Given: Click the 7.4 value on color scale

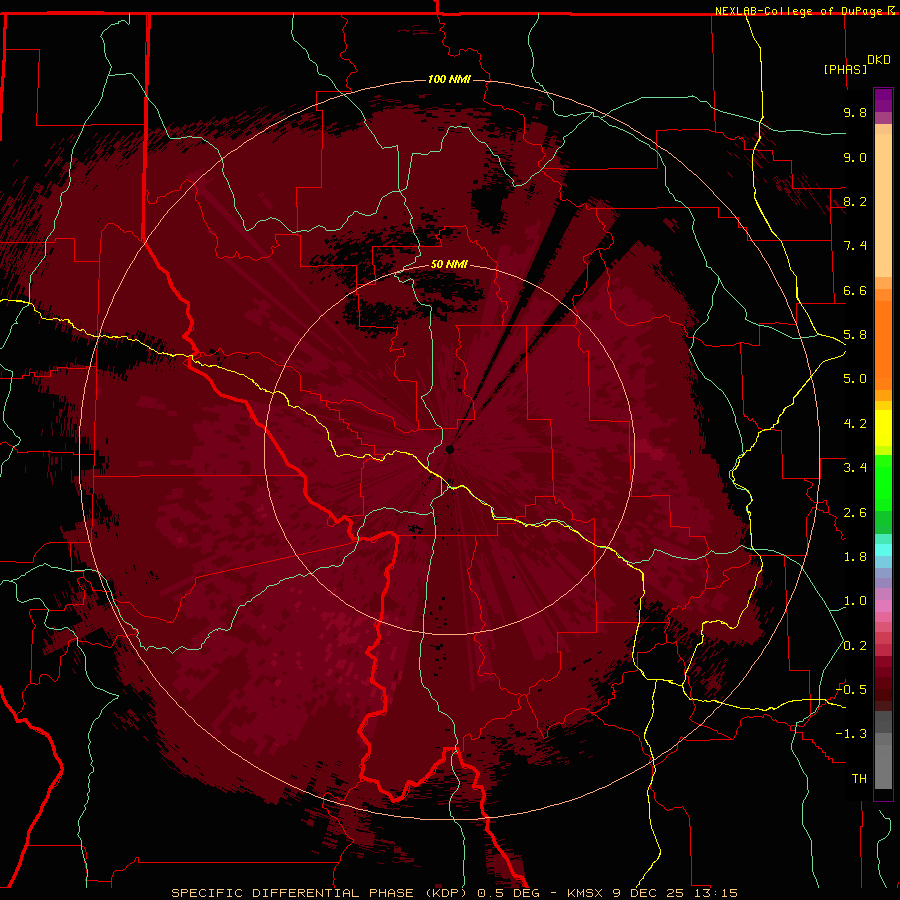Looking at the screenshot, I should tap(855, 246).
